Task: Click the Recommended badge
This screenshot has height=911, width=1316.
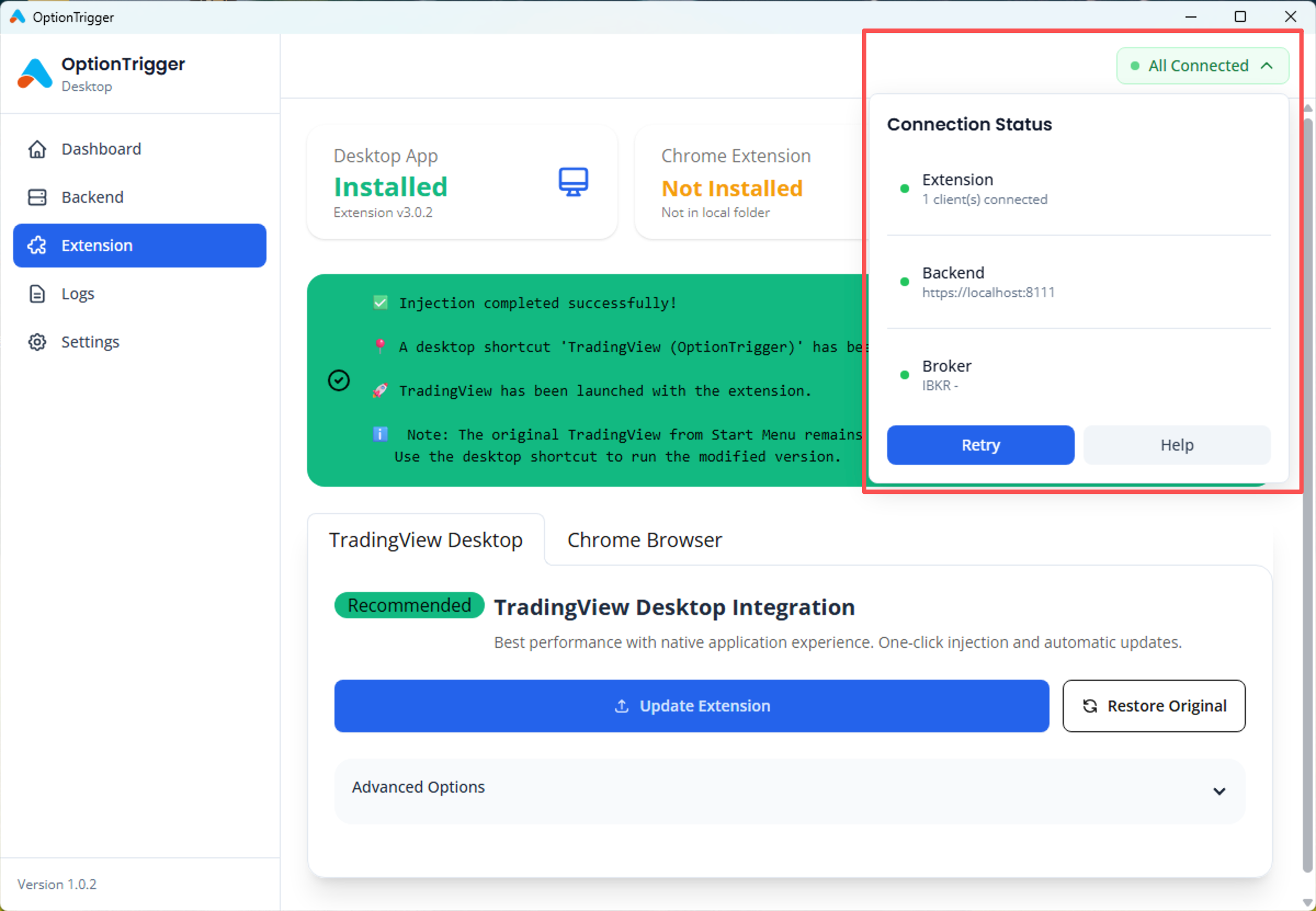Action: point(410,605)
